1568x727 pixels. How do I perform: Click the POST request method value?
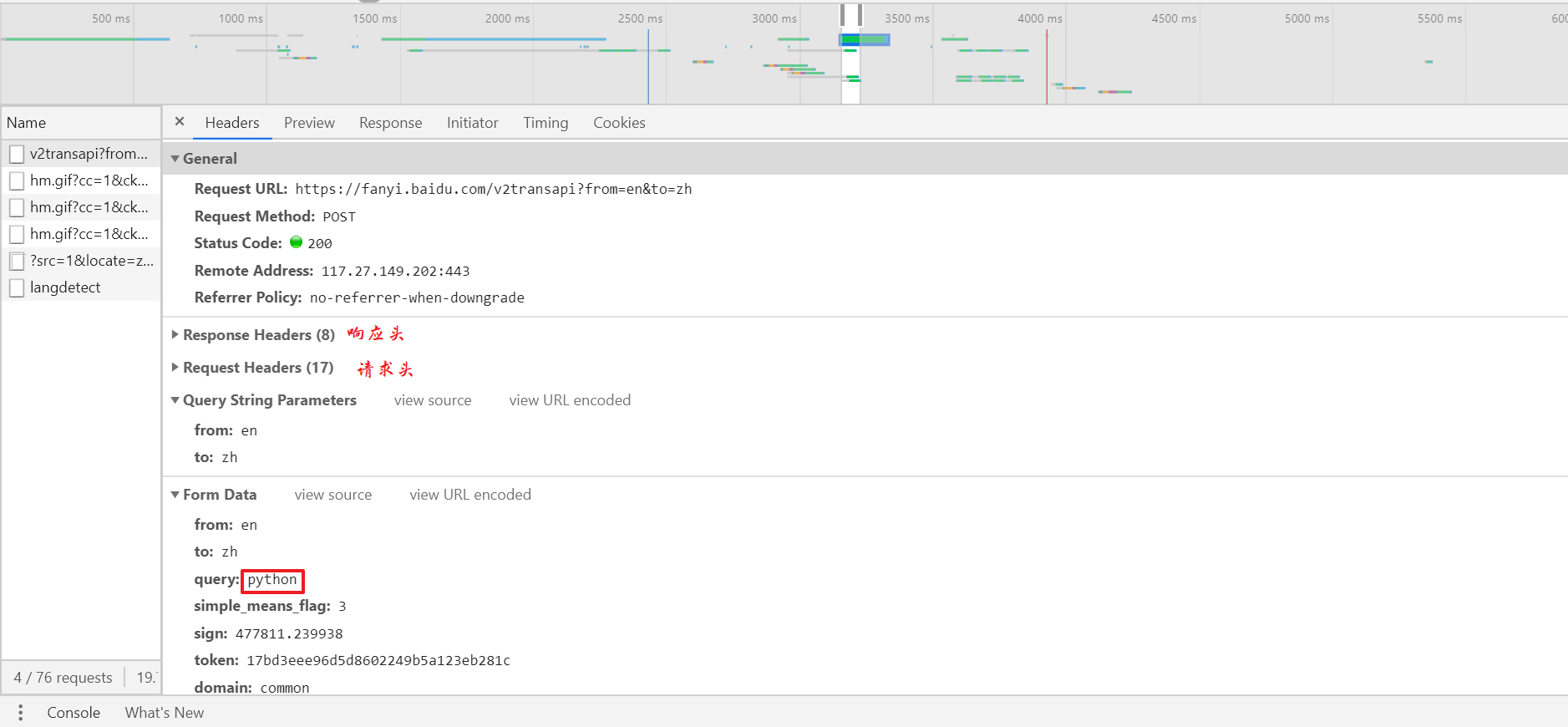[x=339, y=217]
